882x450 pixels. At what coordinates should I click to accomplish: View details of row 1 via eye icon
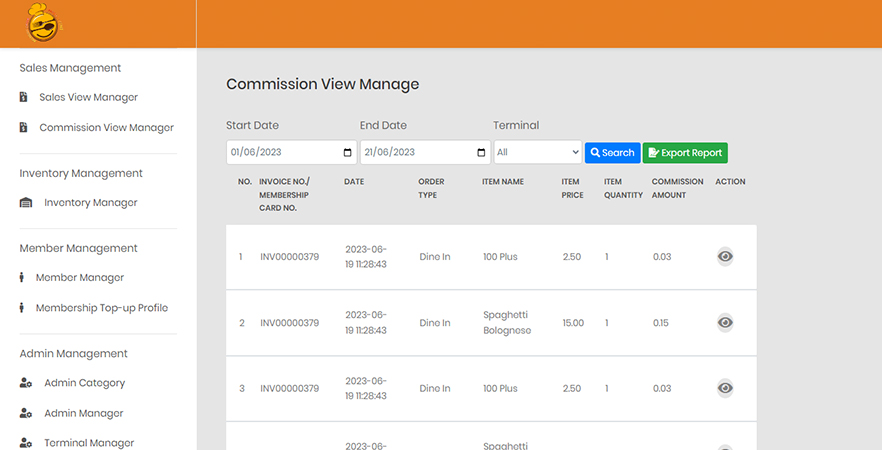[x=725, y=257]
